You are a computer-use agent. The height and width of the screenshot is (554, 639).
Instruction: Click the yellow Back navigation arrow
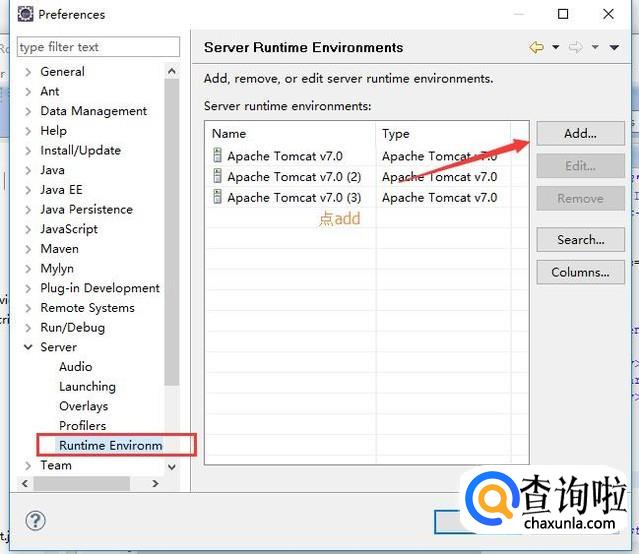pyautogui.click(x=537, y=47)
